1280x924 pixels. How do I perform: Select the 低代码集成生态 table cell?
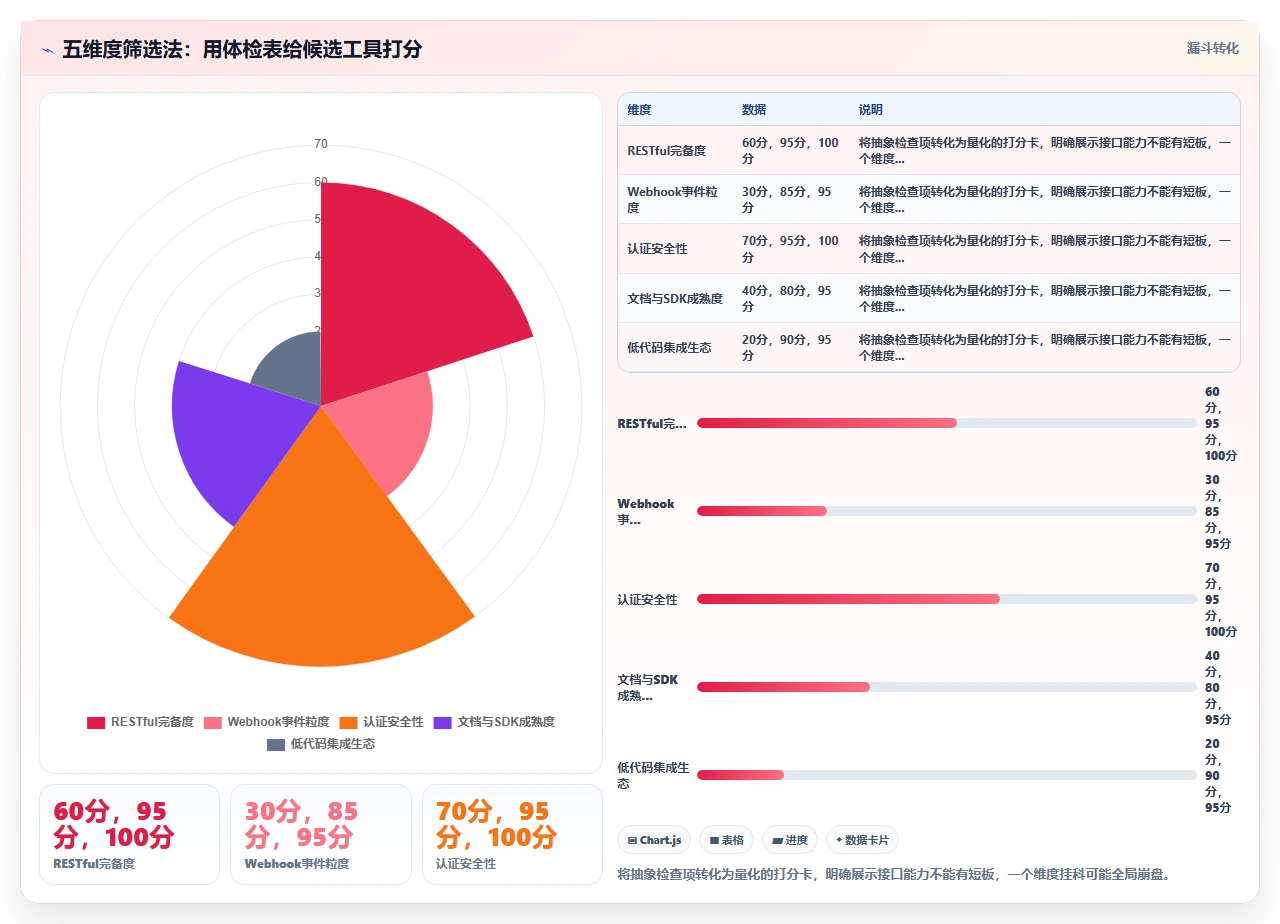tap(675, 347)
